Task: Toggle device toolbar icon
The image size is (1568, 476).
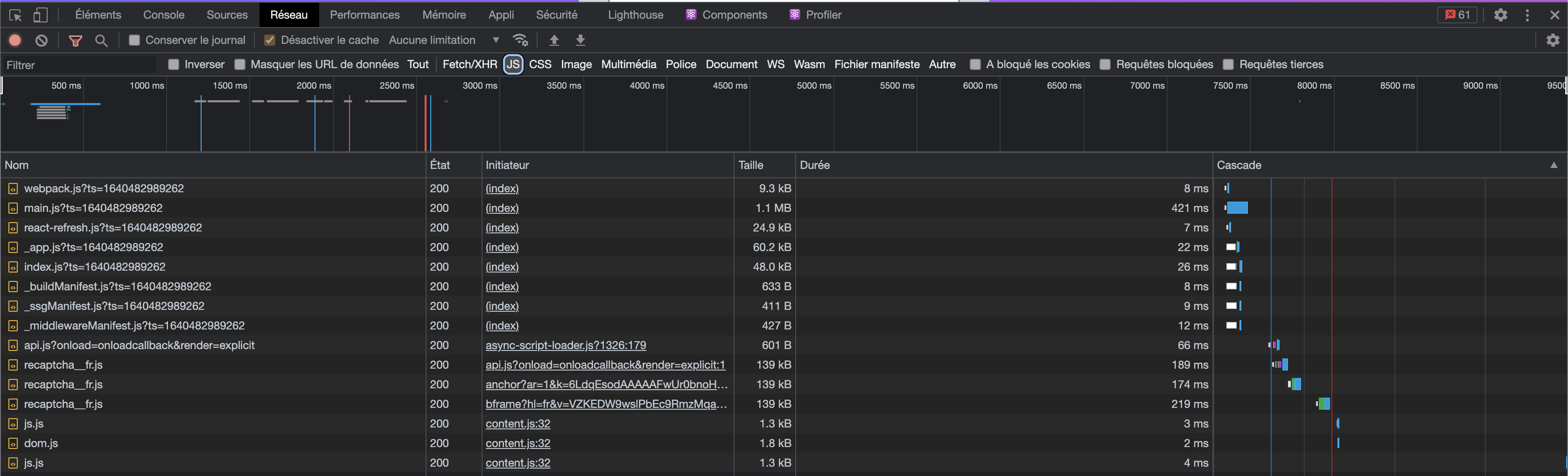Action: [x=40, y=14]
